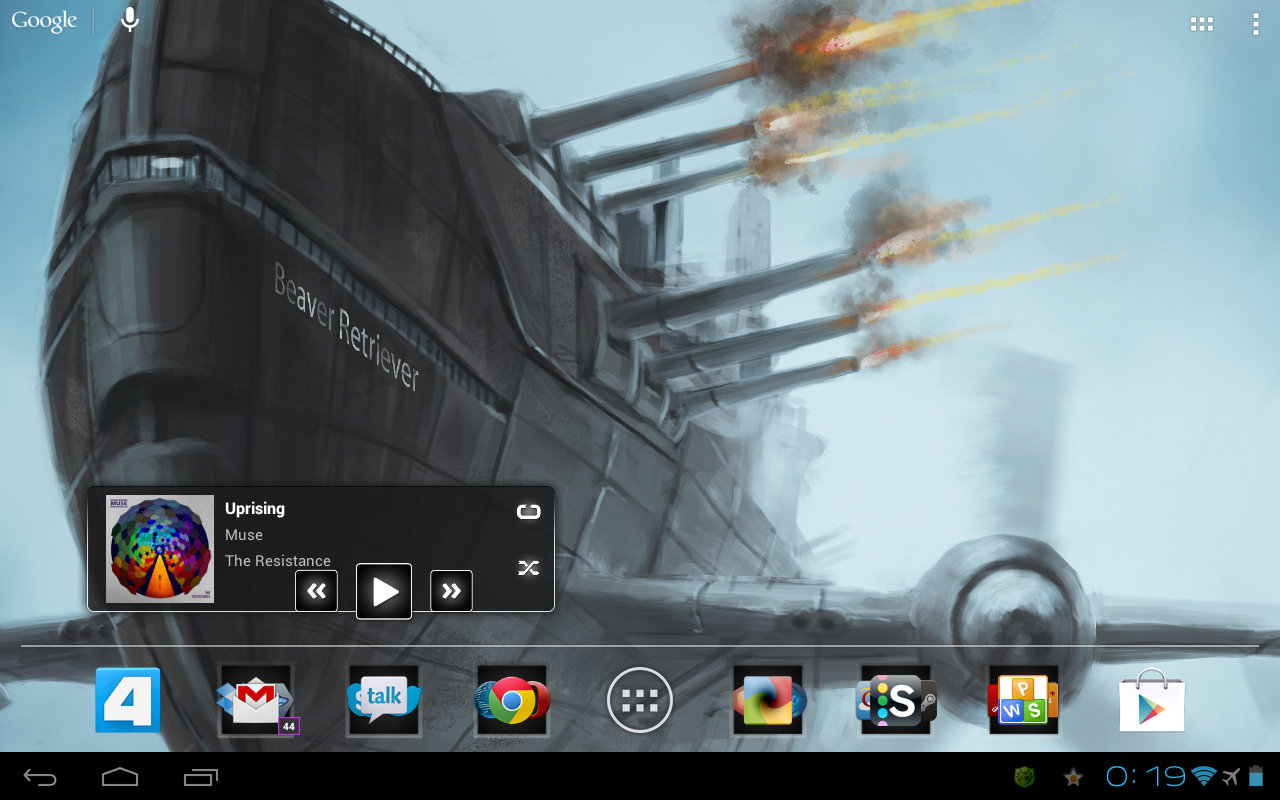1280x800 pixels.
Task: Tap the airplane mode status icon
Action: coord(1230,776)
